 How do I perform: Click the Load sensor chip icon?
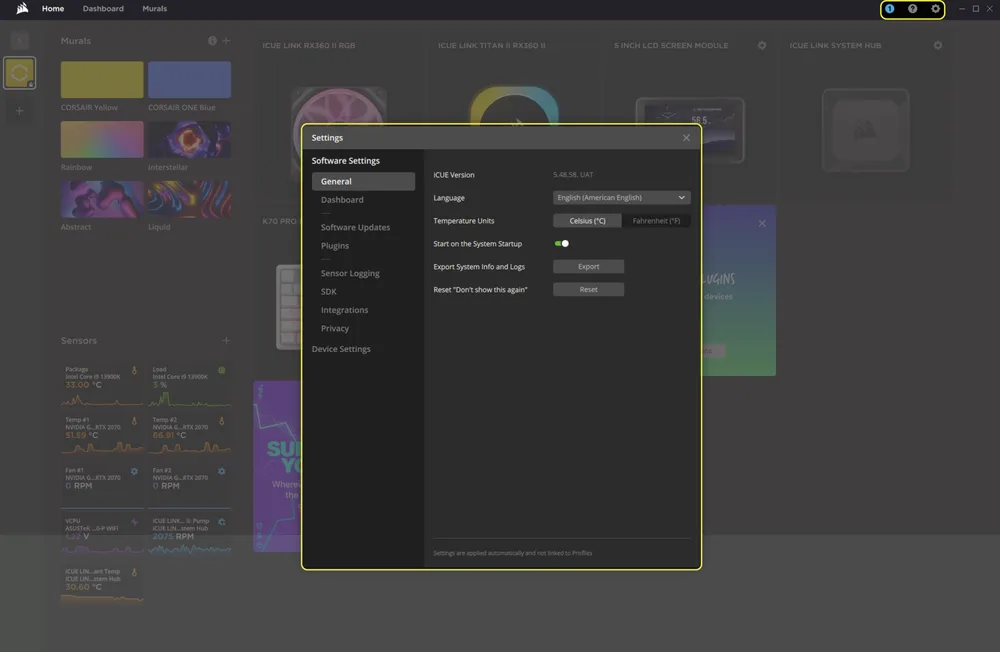221,371
